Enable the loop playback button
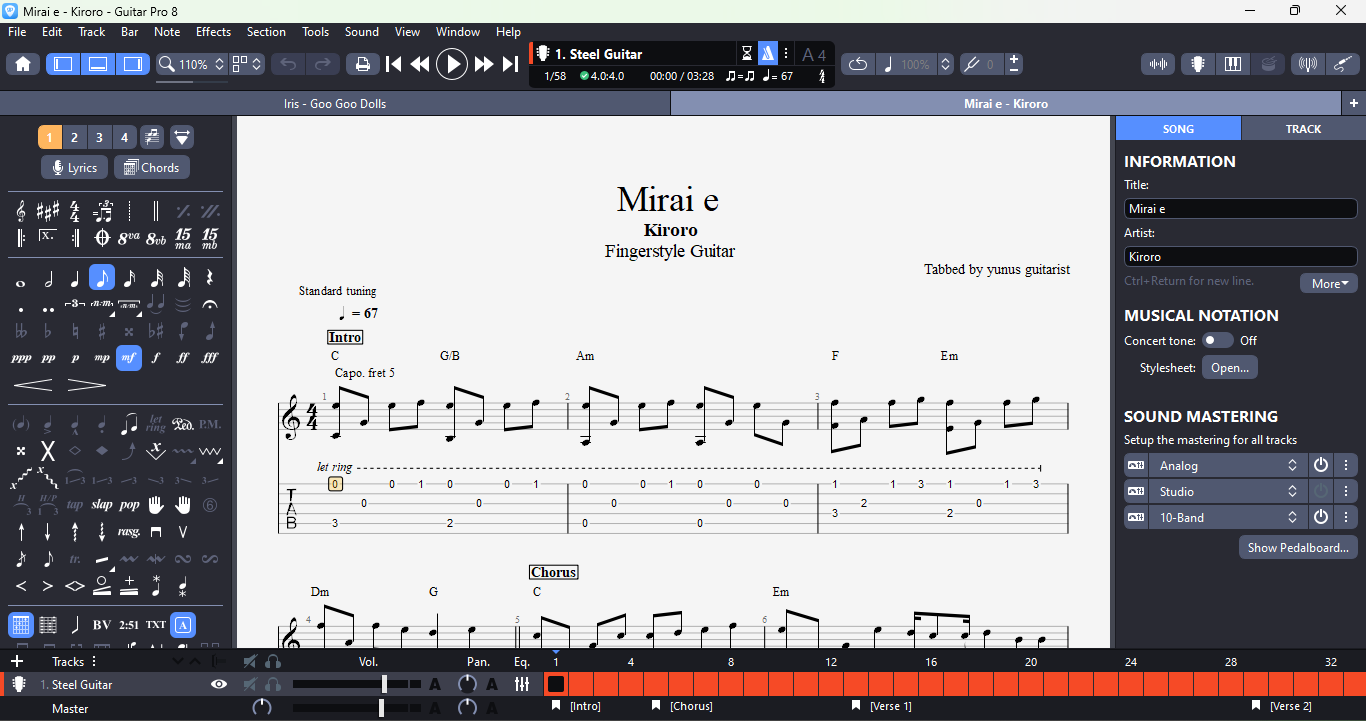1366x721 pixels. point(858,64)
